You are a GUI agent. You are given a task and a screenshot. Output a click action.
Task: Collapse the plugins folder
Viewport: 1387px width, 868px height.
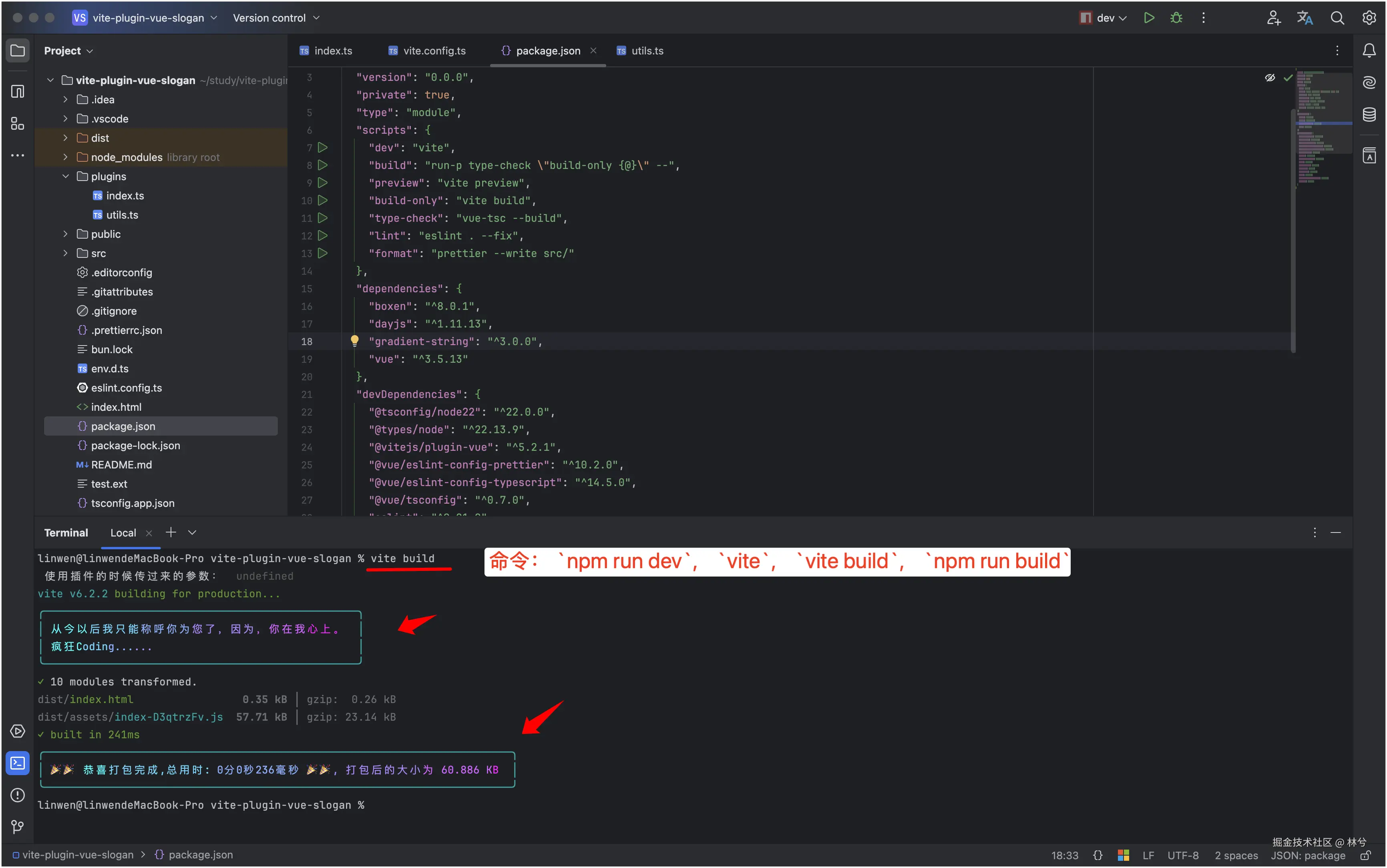click(x=65, y=176)
